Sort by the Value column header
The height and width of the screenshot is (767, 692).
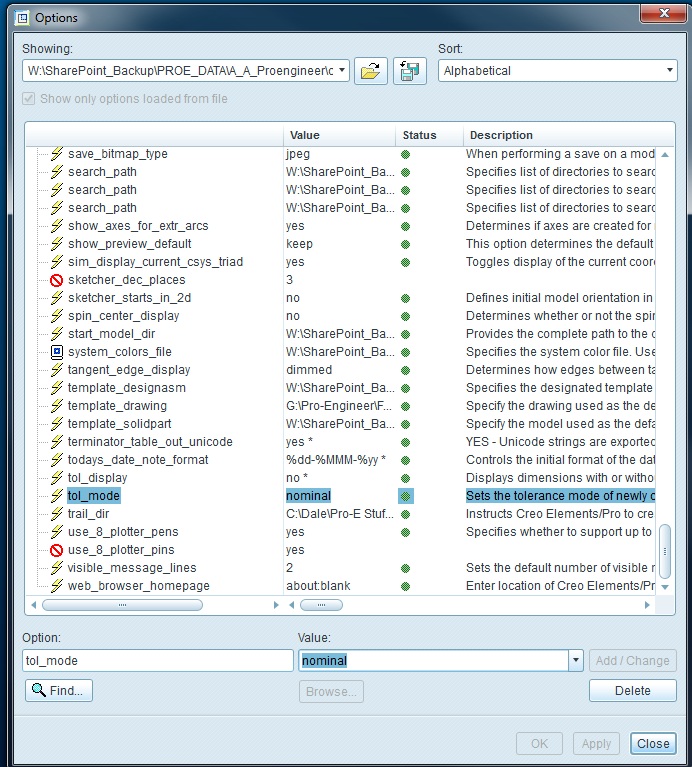(x=339, y=135)
